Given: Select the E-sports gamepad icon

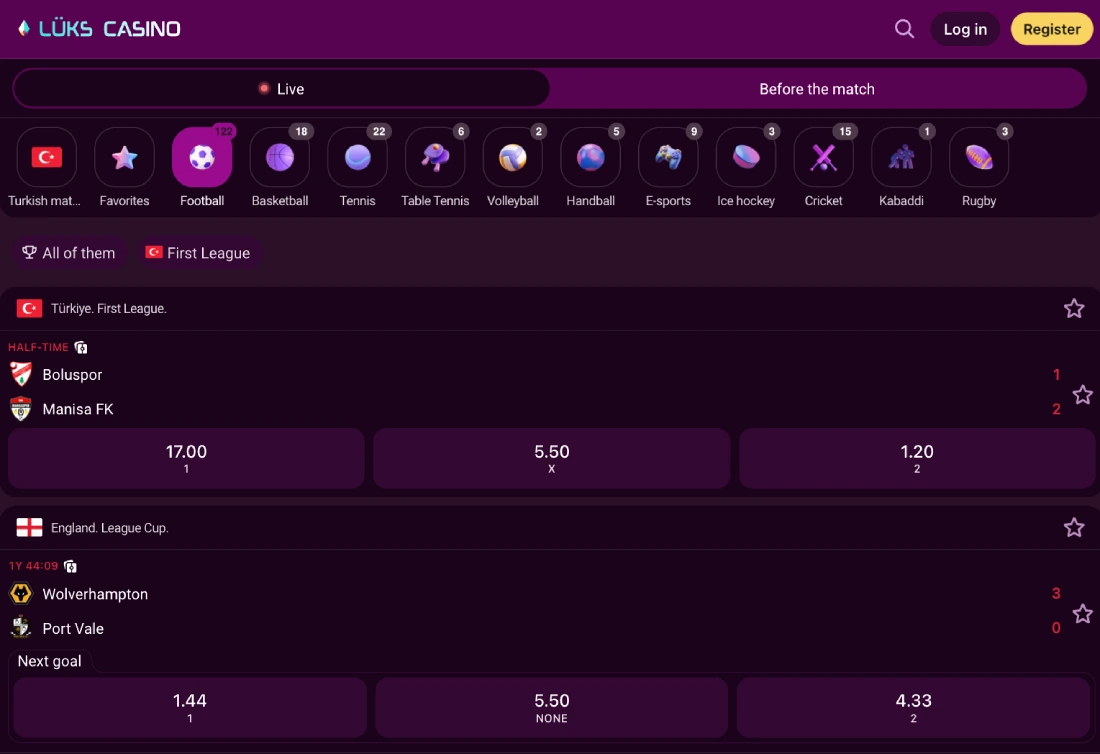Looking at the screenshot, I should pyautogui.click(x=669, y=157).
